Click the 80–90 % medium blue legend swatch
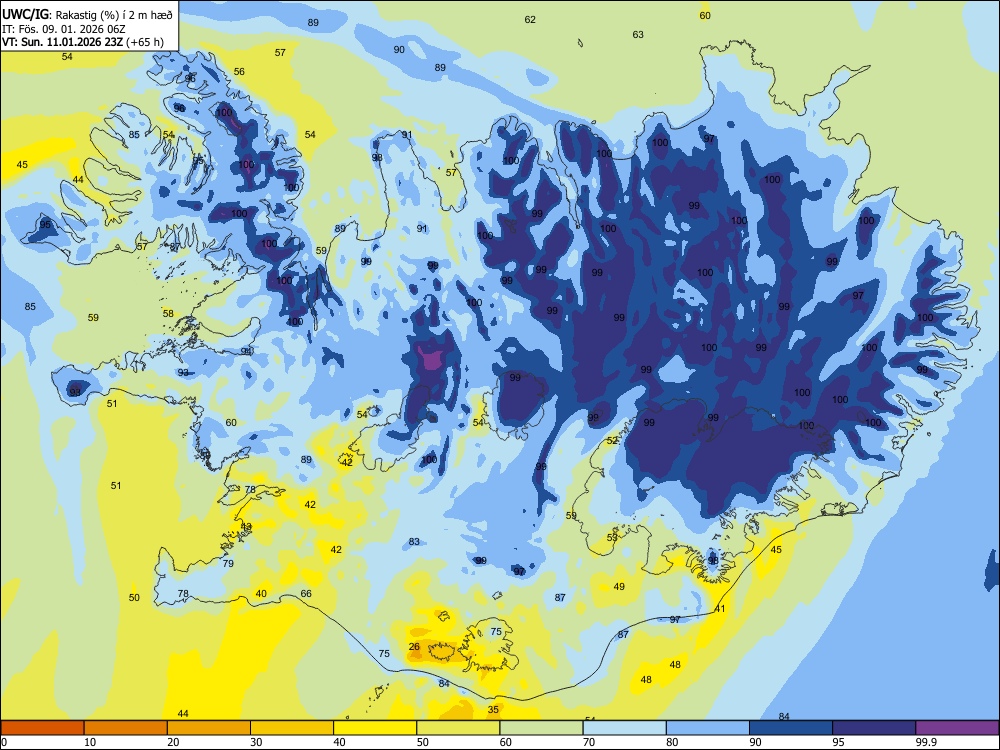This screenshot has width=1000, height=750. (708, 728)
